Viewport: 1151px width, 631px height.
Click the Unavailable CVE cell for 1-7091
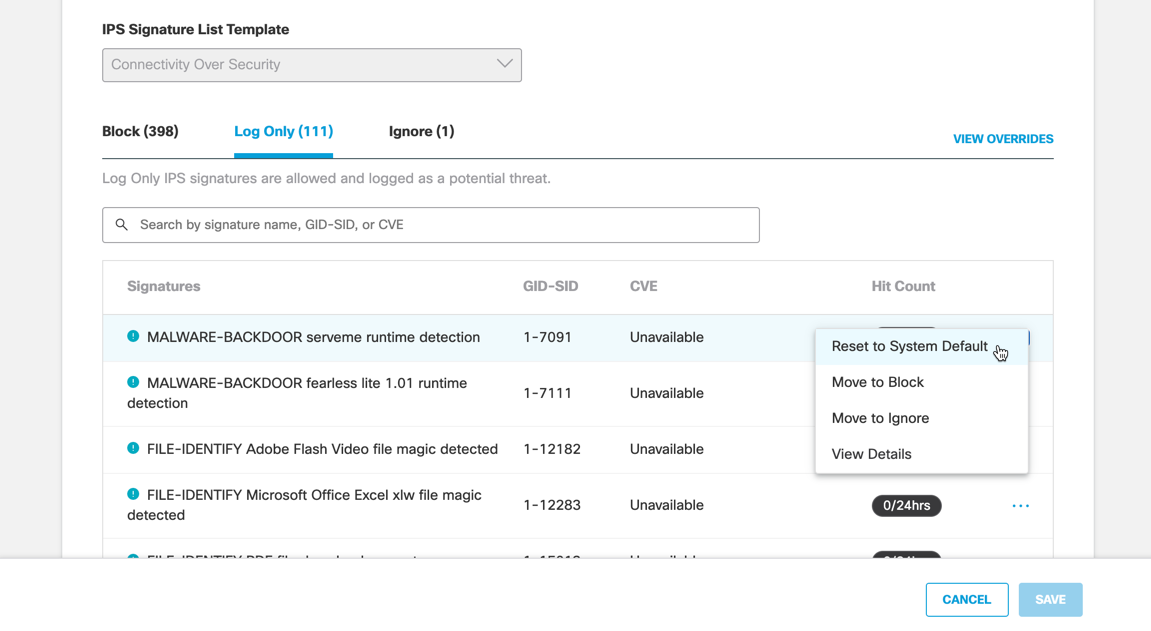pos(667,338)
